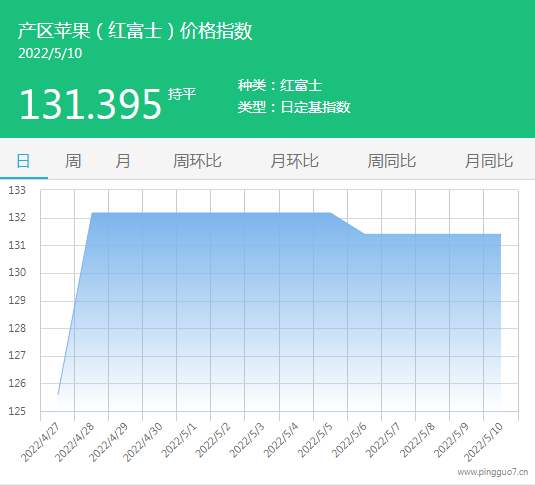Switch to the 月环比 tab

point(294,161)
